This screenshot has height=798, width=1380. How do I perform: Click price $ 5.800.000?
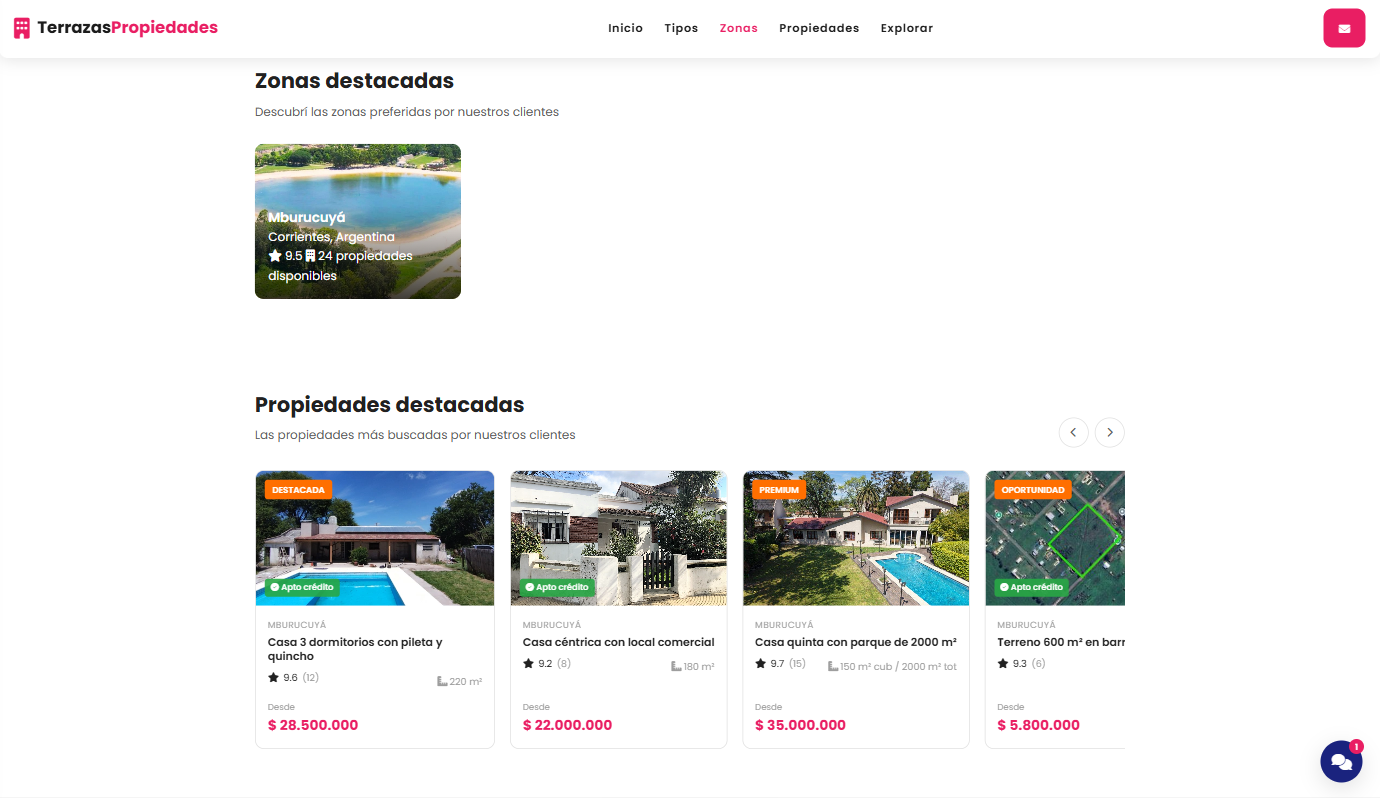pos(1039,725)
